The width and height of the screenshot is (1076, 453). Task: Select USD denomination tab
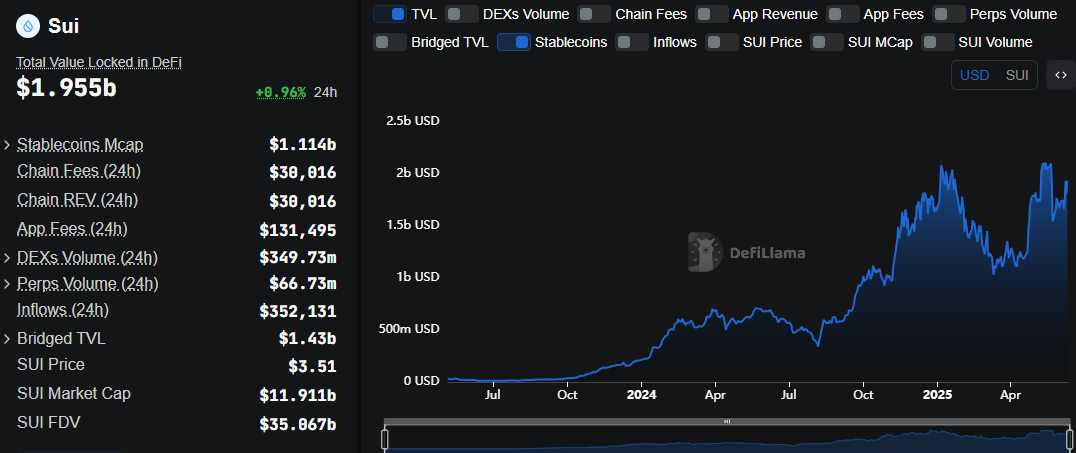click(x=974, y=75)
